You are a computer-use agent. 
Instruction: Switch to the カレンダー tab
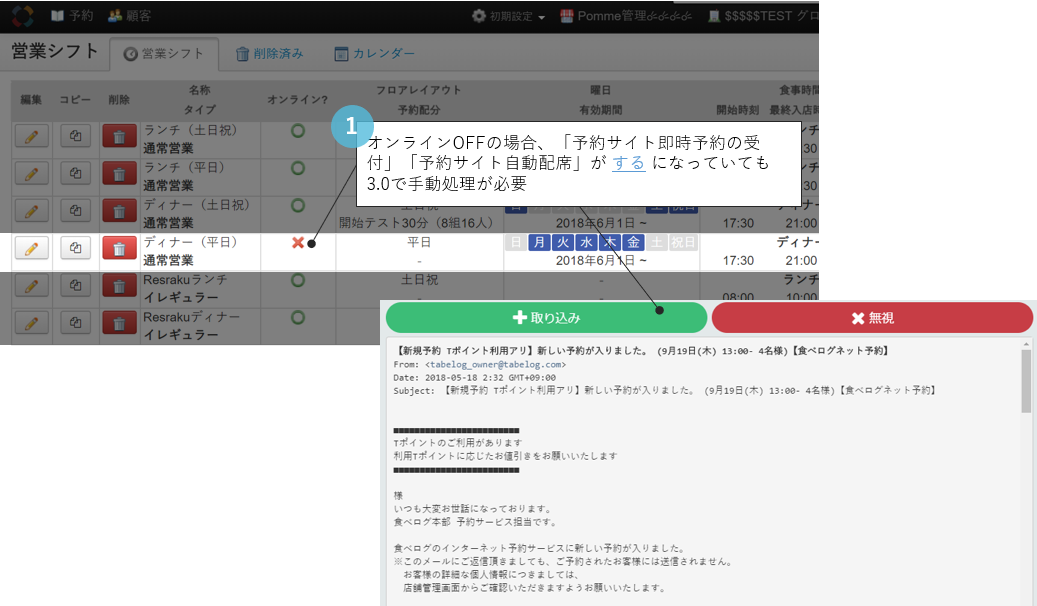coord(374,54)
